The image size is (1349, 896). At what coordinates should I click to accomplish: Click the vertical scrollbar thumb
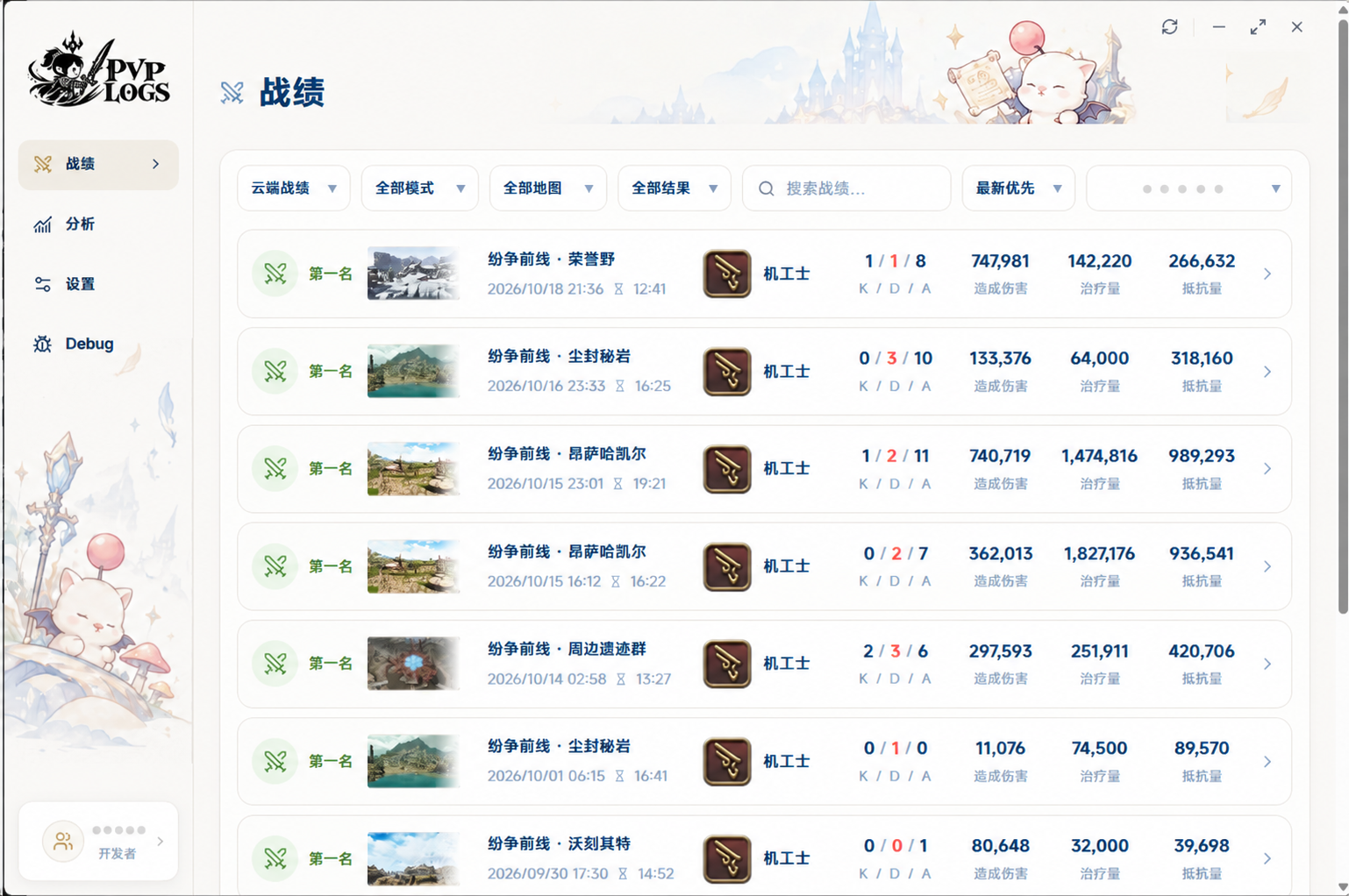(x=1342, y=316)
